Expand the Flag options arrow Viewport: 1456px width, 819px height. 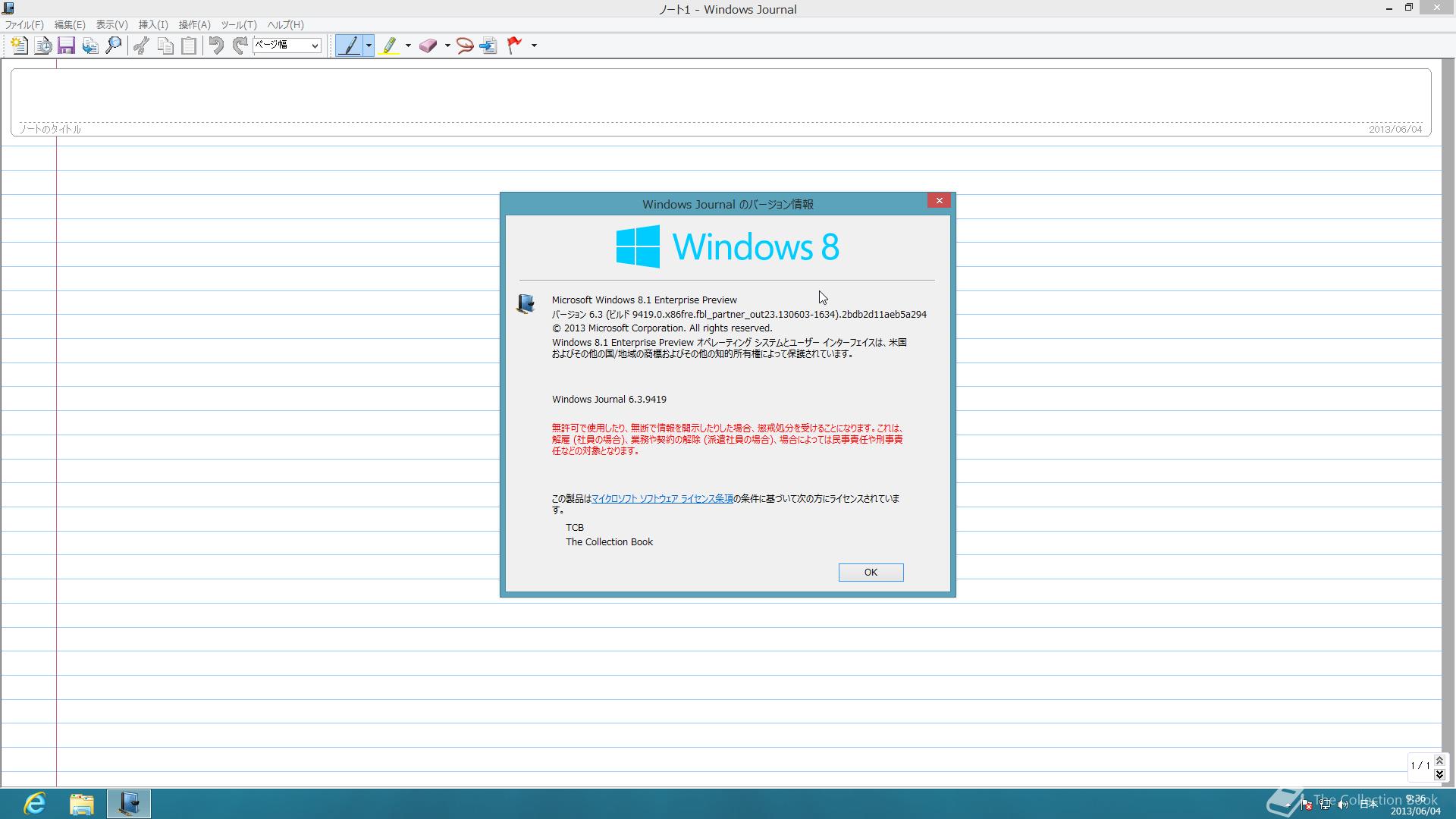pyautogui.click(x=534, y=45)
